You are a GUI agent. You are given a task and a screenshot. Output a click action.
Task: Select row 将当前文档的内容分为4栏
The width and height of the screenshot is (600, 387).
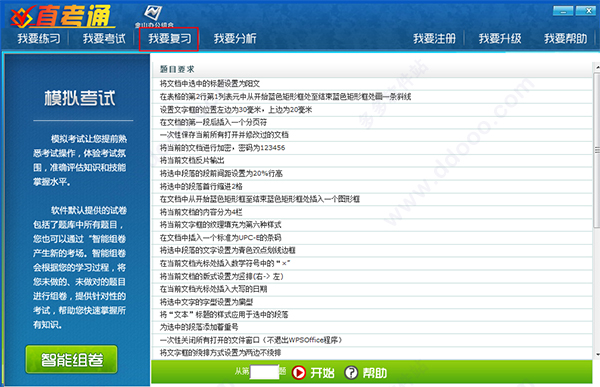click(x=372, y=212)
